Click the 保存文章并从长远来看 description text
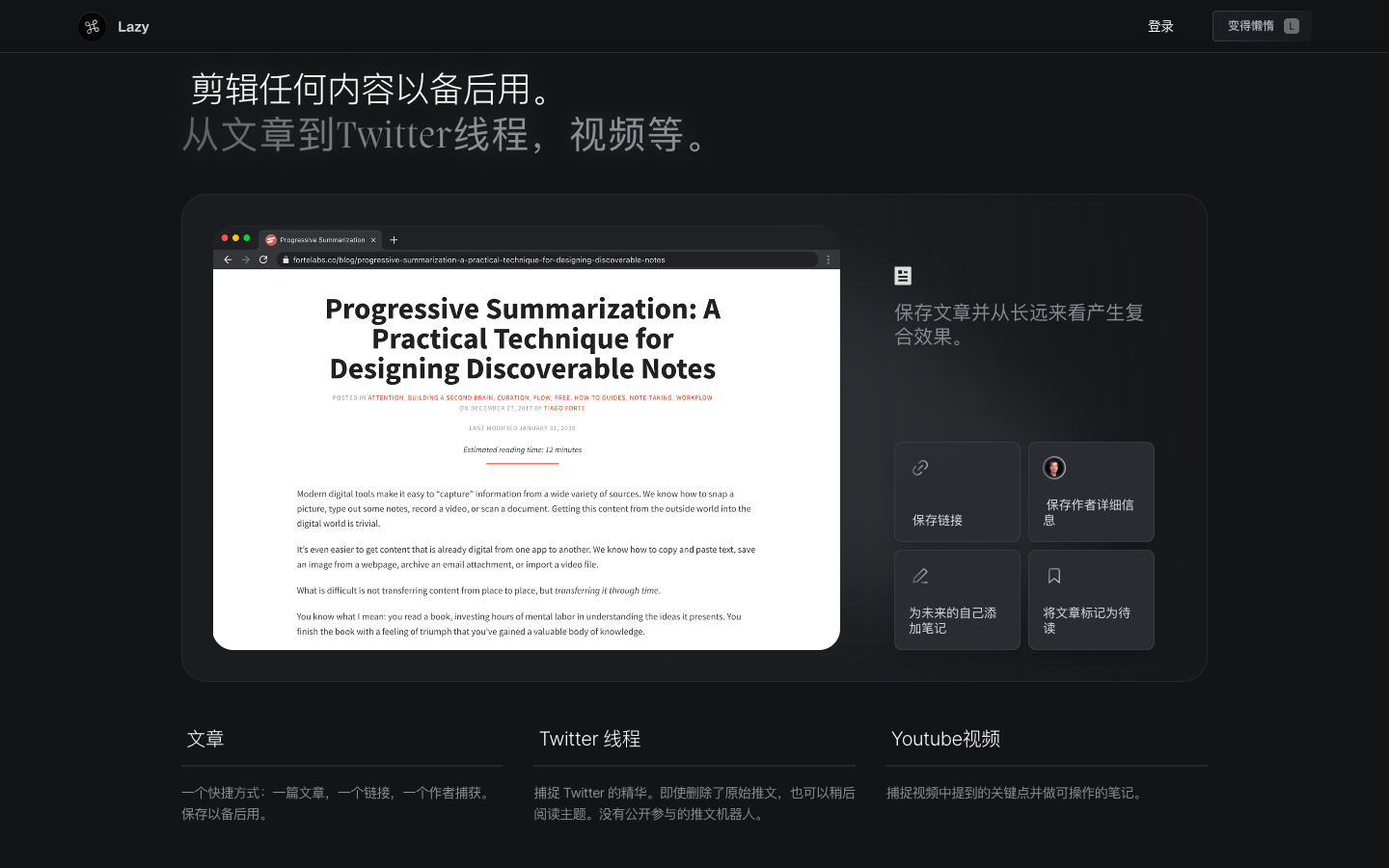The height and width of the screenshot is (868, 1389). pos(1019,324)
